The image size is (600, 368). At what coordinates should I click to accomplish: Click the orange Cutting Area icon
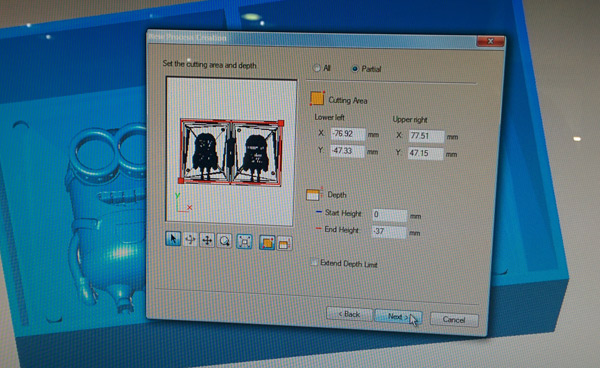(x=317, y=98)
